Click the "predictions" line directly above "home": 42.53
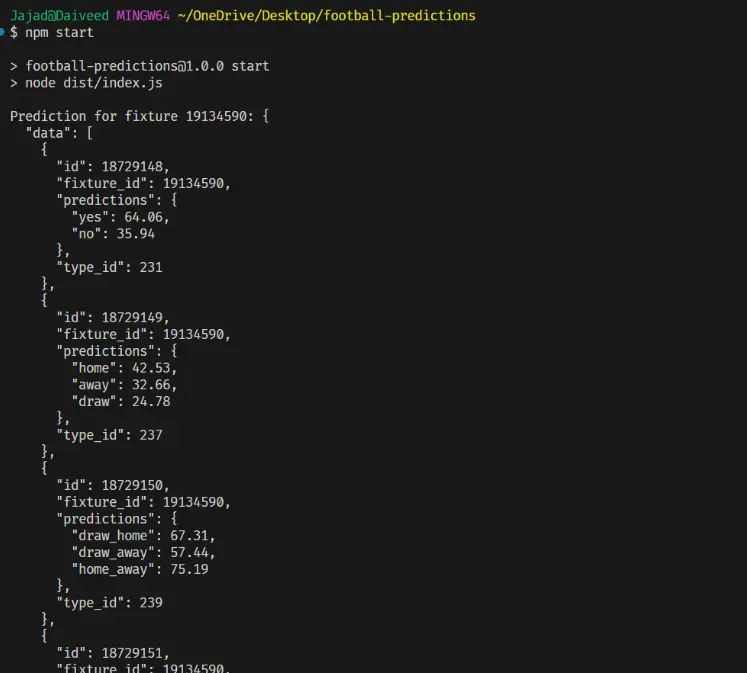747x673 pixels. [x=117, y=351]
